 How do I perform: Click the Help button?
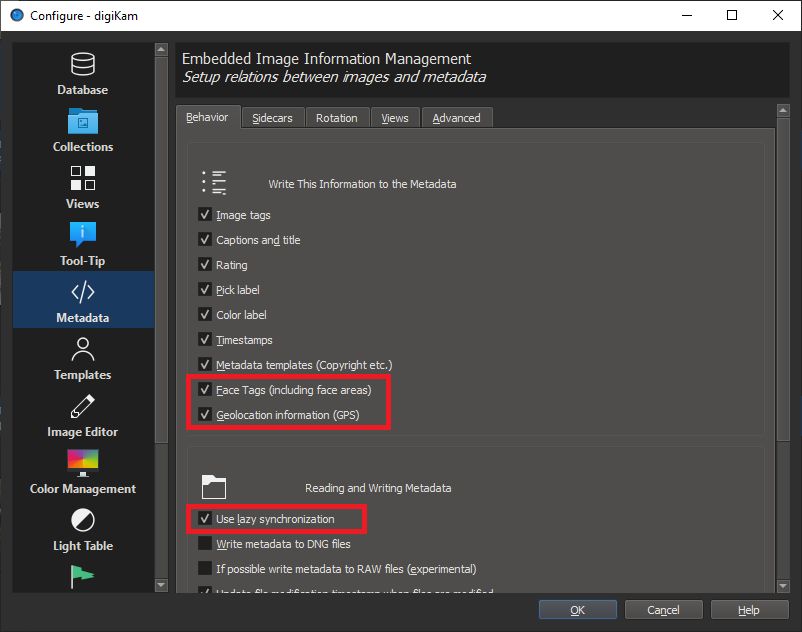click(748, 610)
